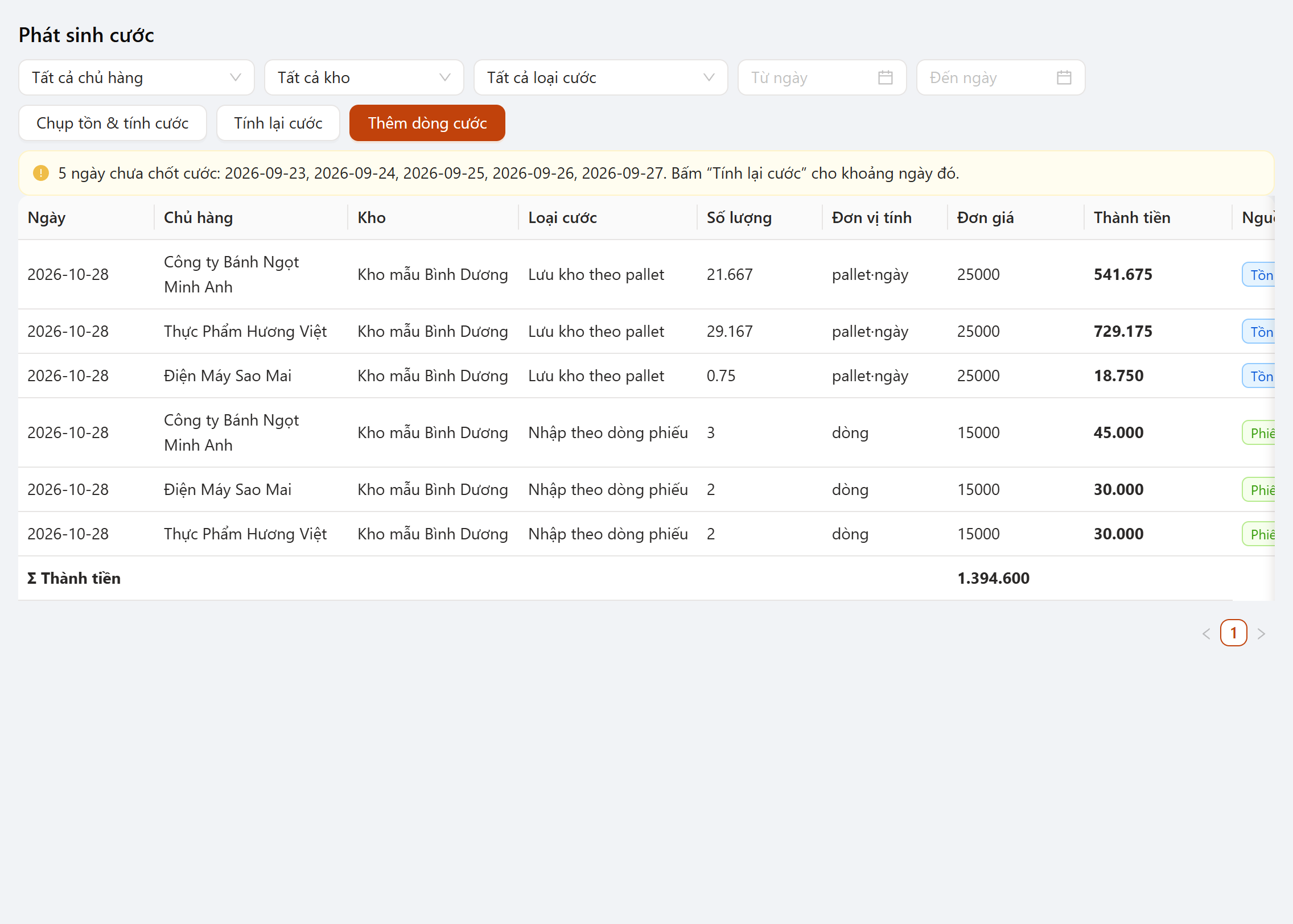
Task: Click 'Chụp tồn & tính cước' button
Action: click(113, 123)
